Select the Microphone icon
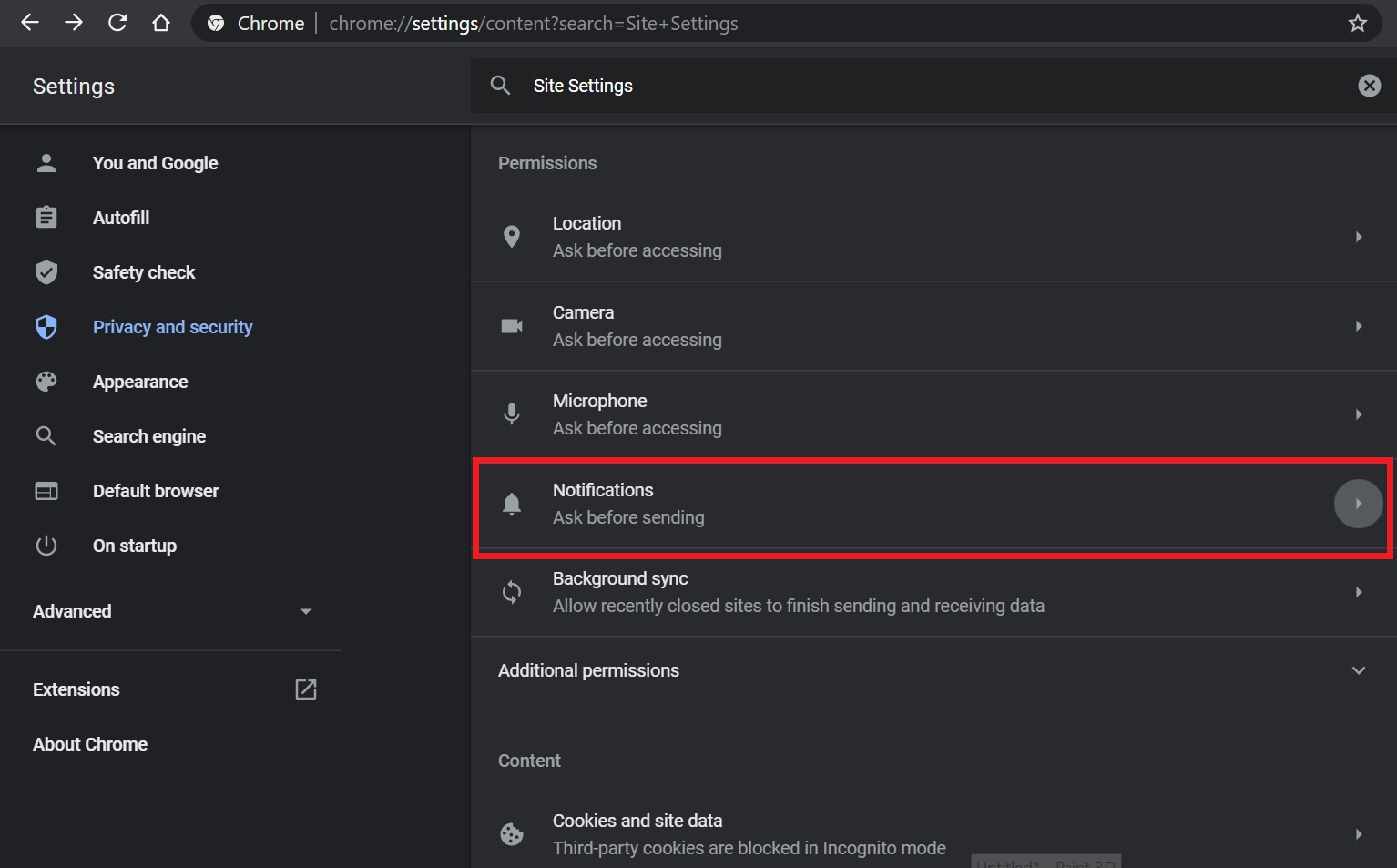Viewport: 1397px width, 868px height. click(512, 414)
